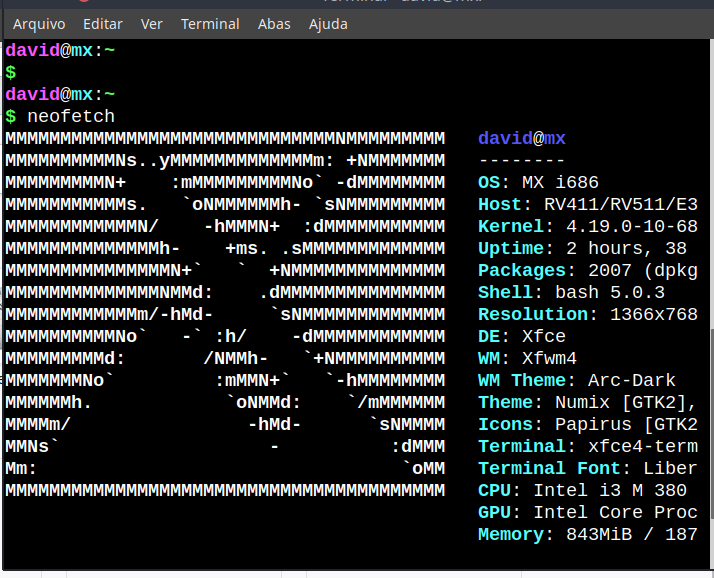Viewport: 714px width, 578px height.
Task: Click the 'Resolution: 1366x768' line
Action: 588,315
